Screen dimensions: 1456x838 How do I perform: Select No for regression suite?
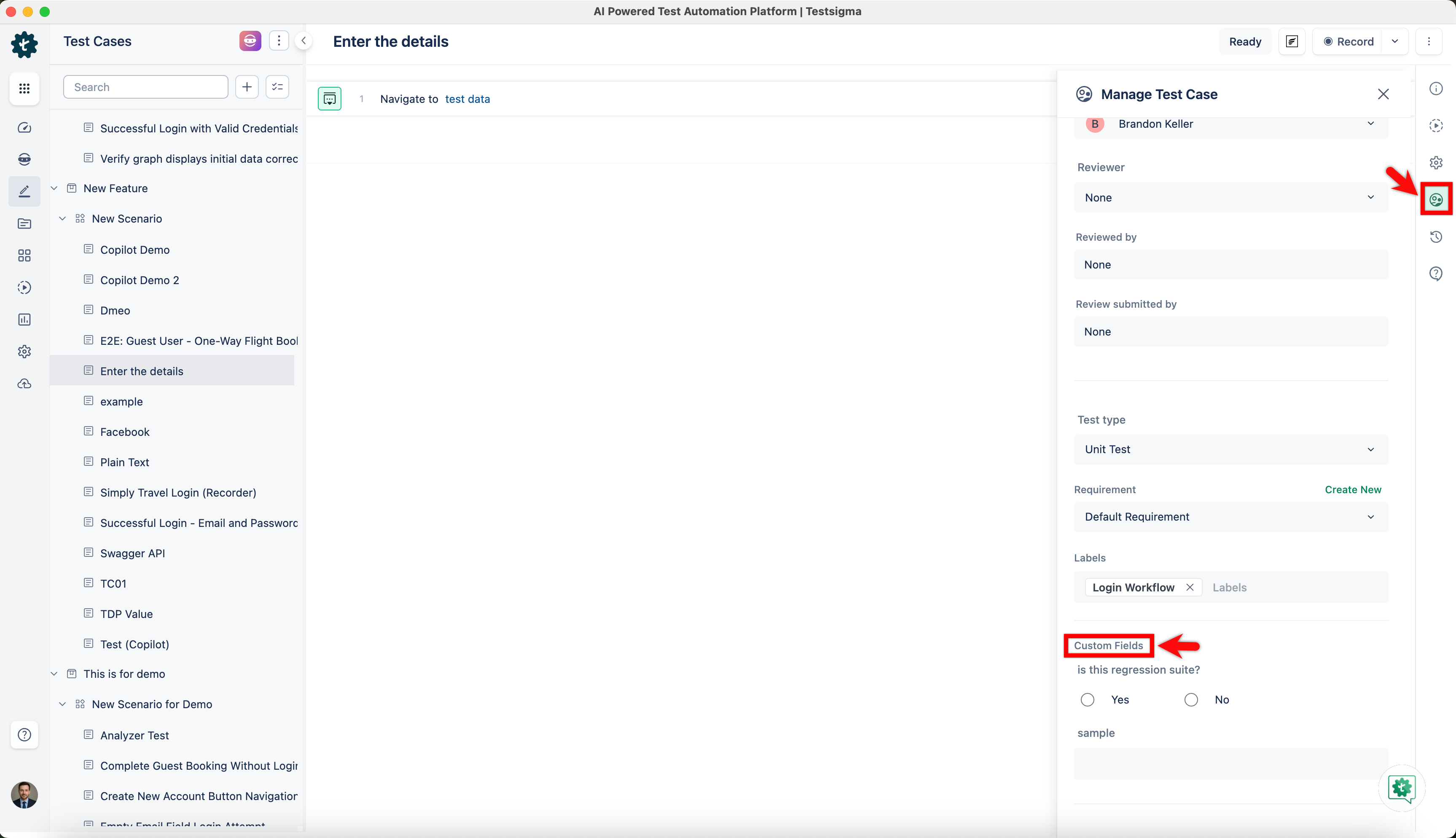tap(1191, 699)
